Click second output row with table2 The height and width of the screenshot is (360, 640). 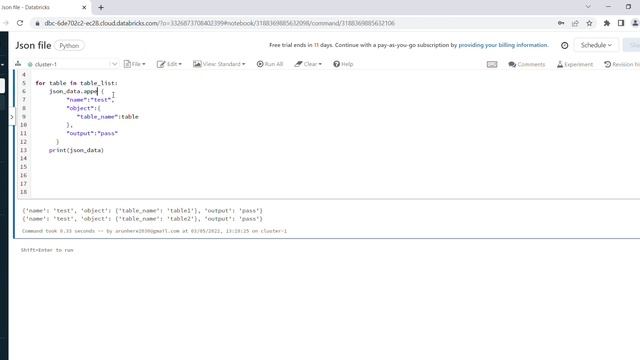[x=142, y=219]
